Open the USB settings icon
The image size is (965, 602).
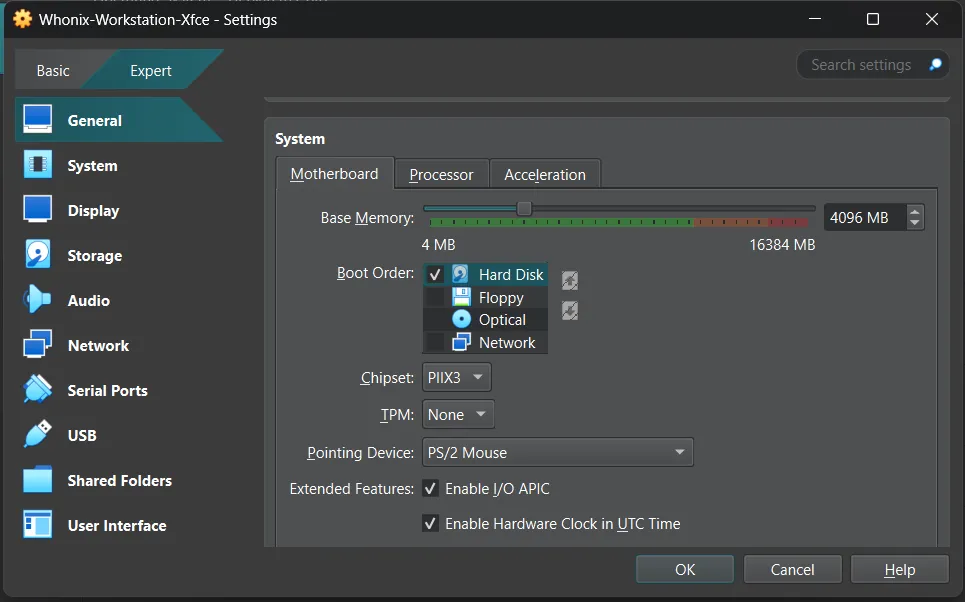click(x=38, y=435)
